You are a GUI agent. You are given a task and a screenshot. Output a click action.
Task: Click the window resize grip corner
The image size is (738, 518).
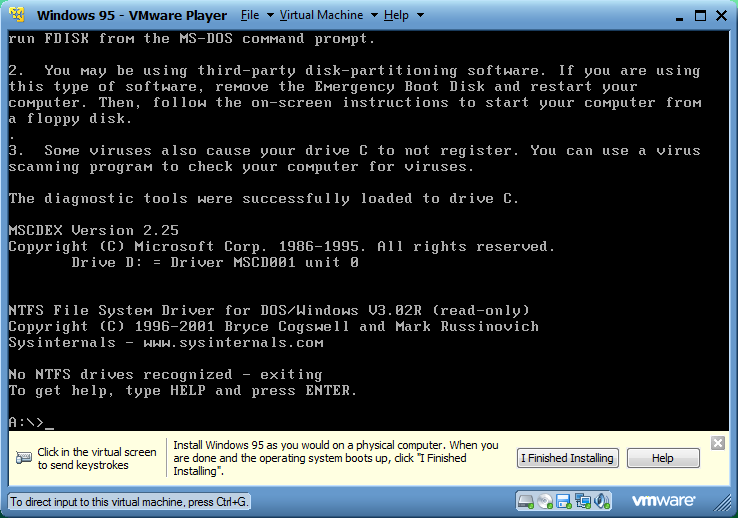coord(723,504)
